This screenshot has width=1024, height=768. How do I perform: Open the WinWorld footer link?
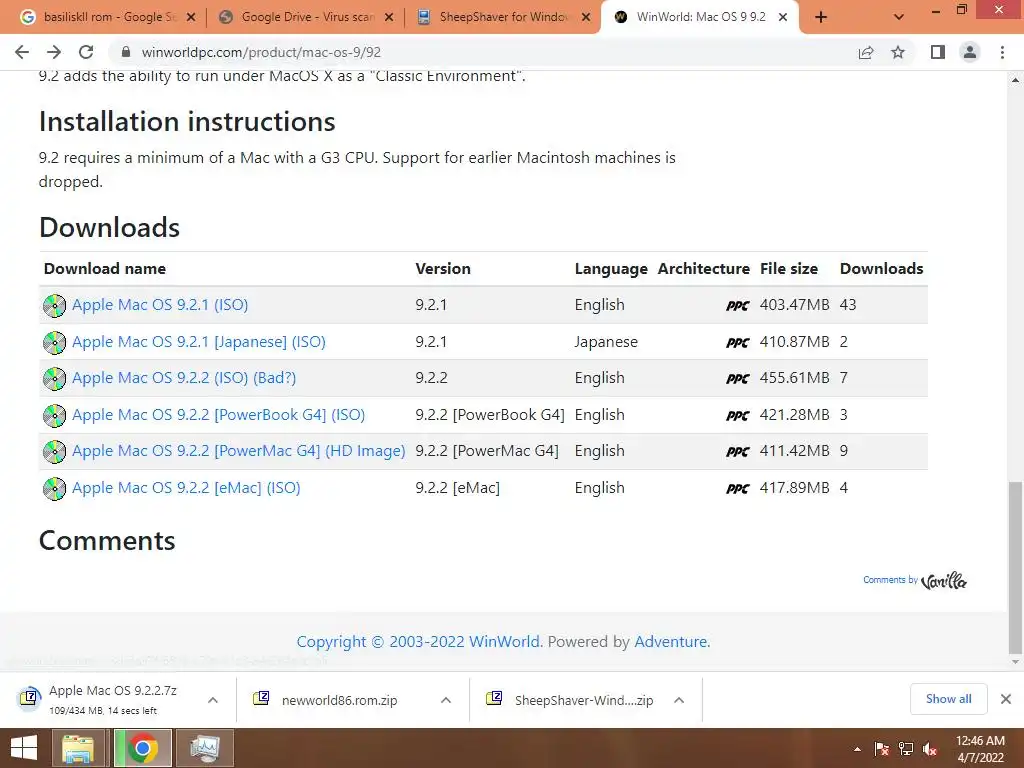(504, 642)
